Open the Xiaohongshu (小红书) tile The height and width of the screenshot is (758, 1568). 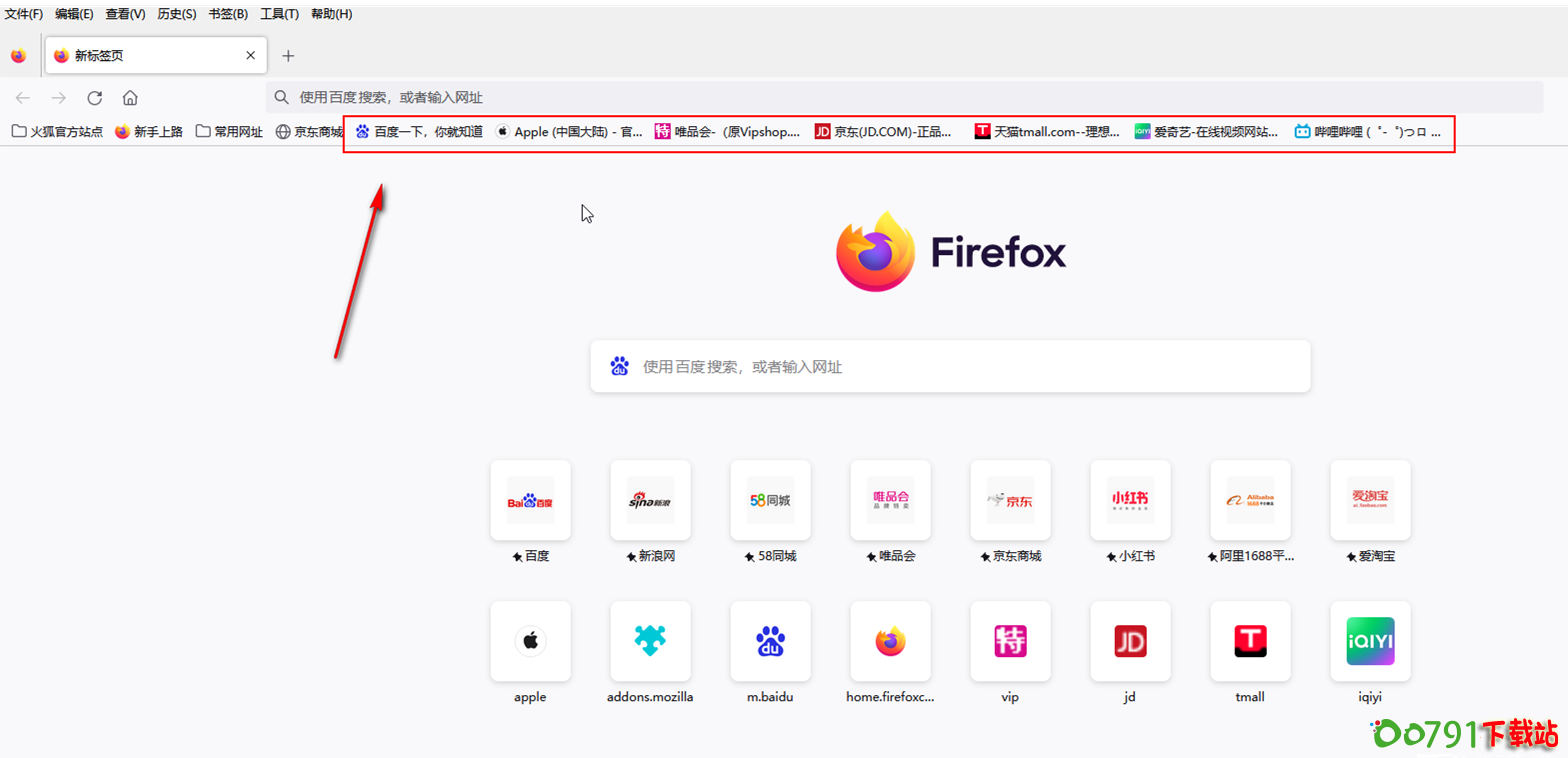[x=1130, y=500]
